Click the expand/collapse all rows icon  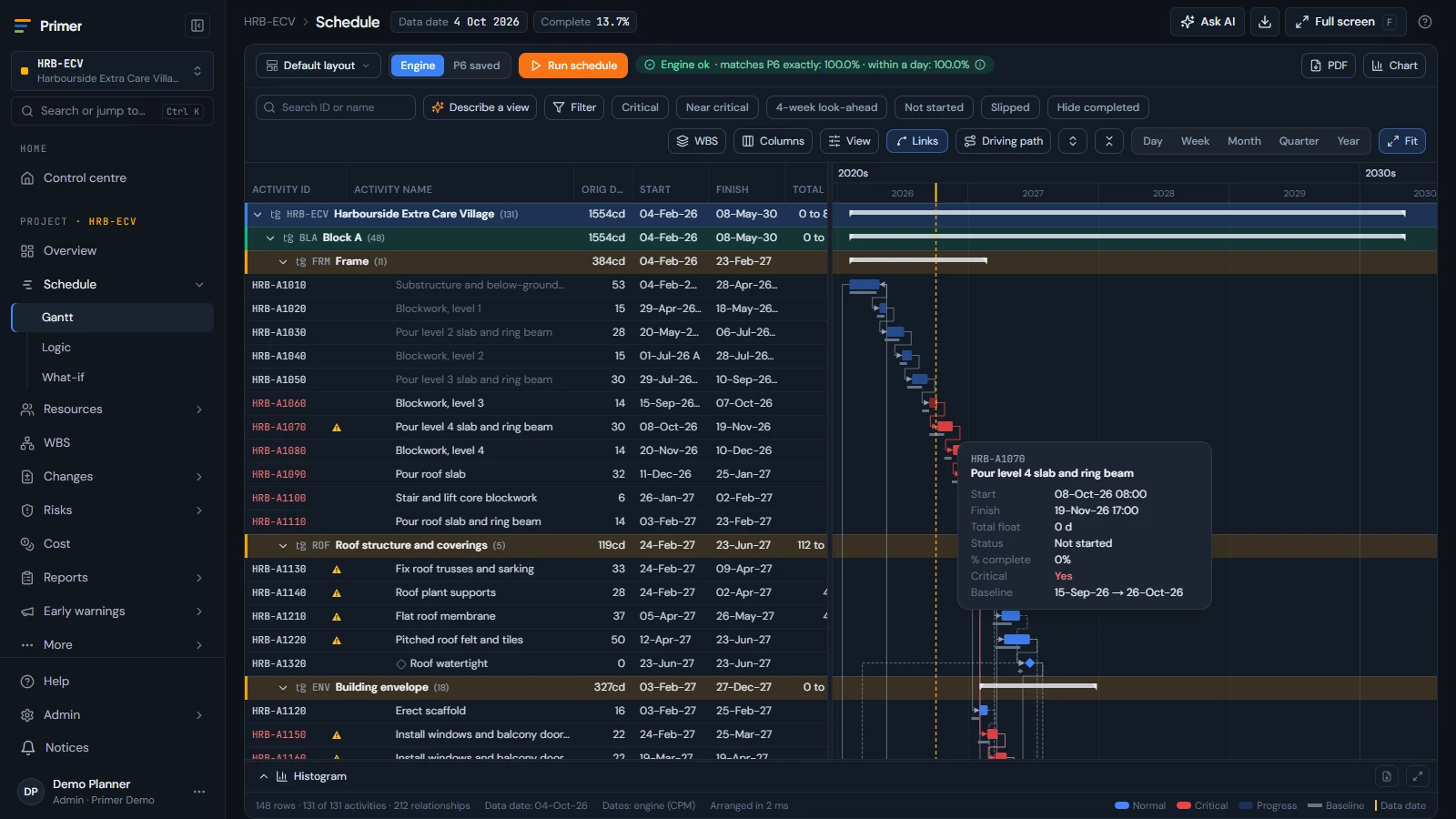click(x=1073, y=141)
